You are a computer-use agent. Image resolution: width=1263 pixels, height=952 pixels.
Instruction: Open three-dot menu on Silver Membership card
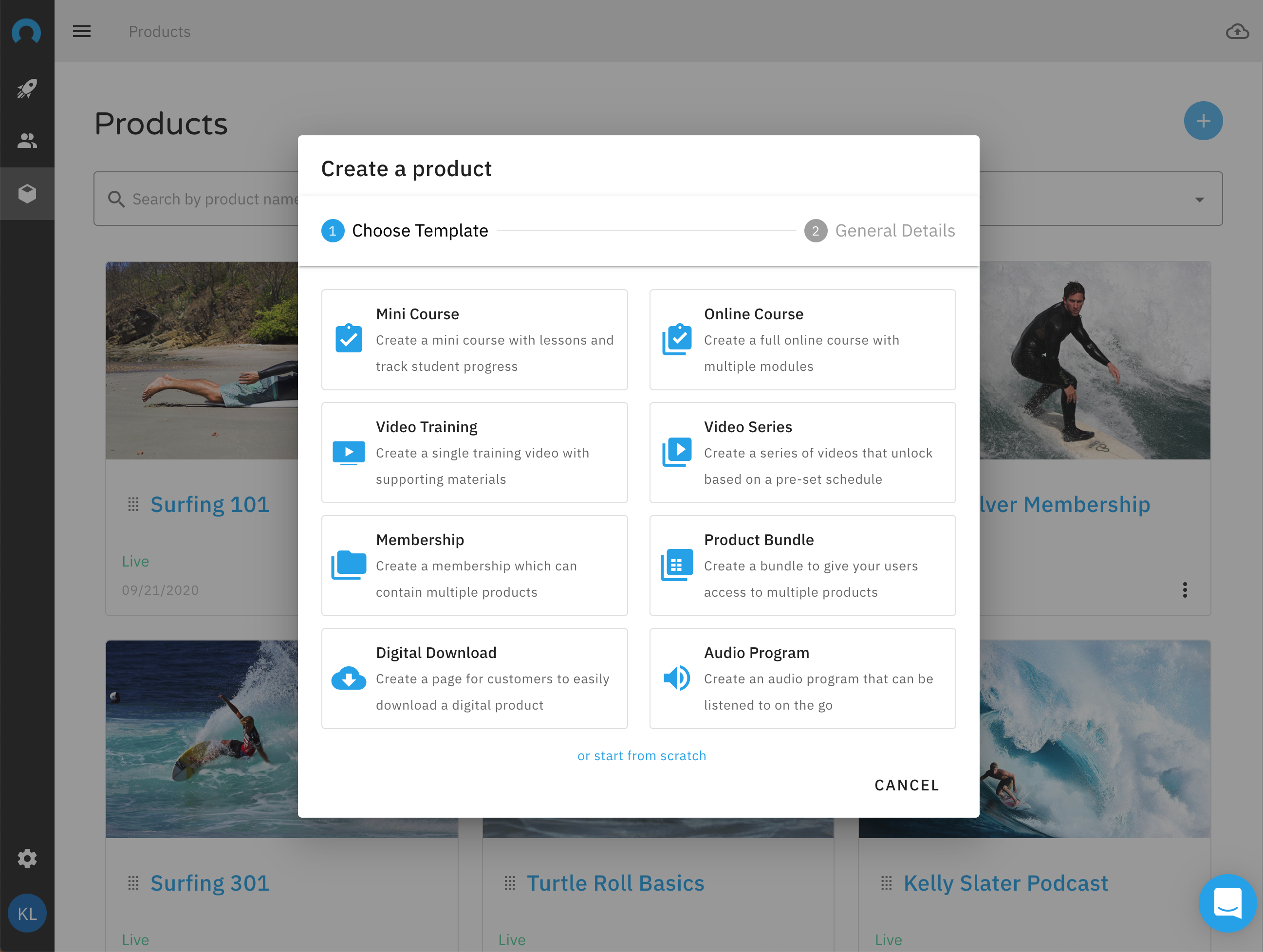tap(1185, 589)
